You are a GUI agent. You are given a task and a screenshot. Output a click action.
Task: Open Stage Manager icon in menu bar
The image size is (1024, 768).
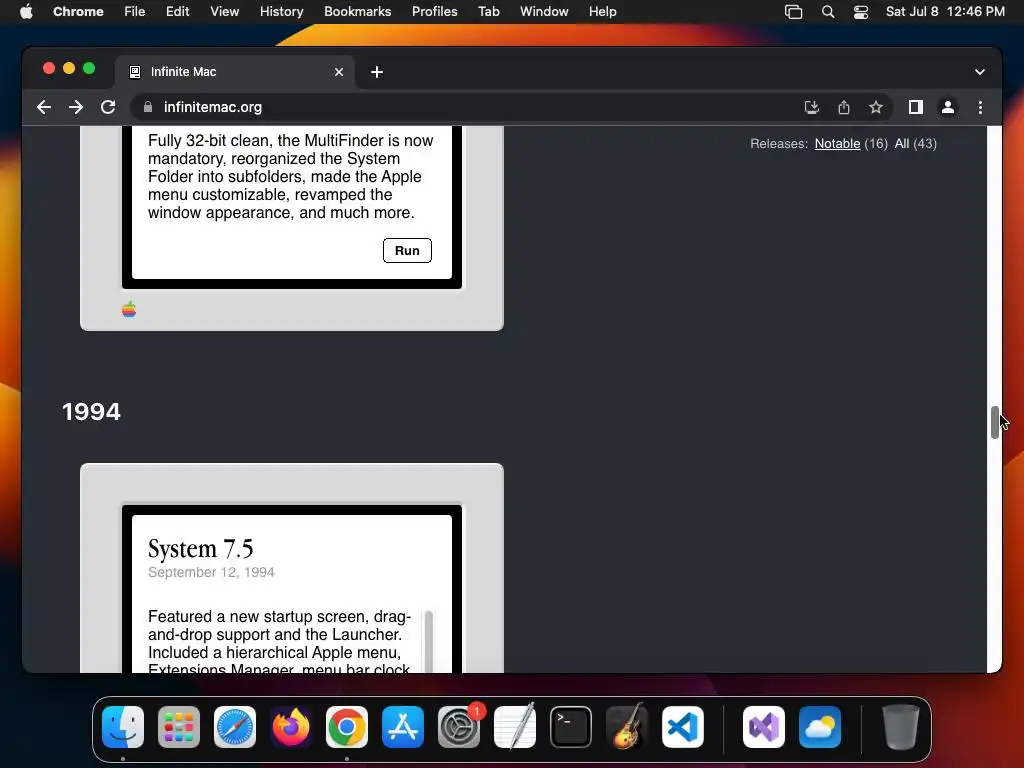(793, 12)
